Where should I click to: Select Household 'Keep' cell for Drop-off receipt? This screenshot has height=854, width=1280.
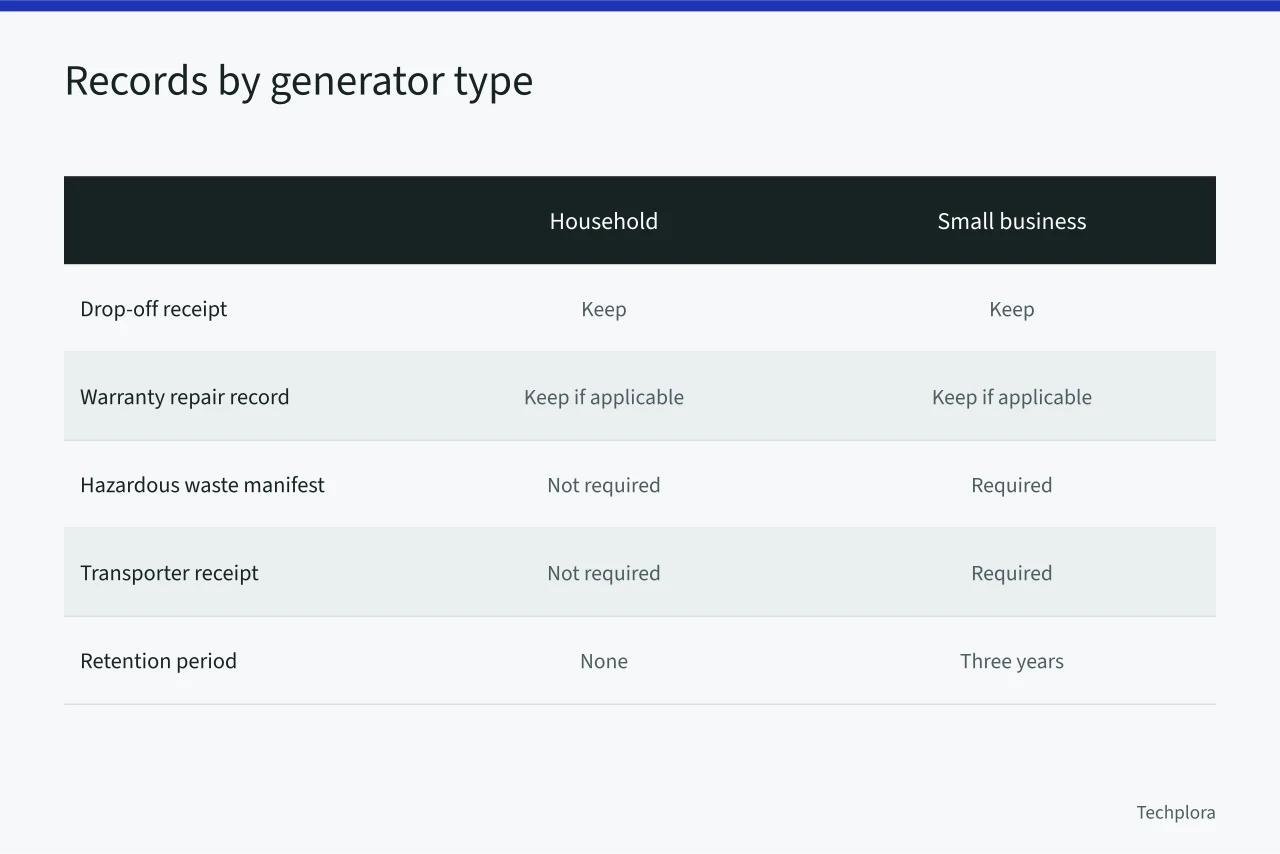(x=604, y=309)
